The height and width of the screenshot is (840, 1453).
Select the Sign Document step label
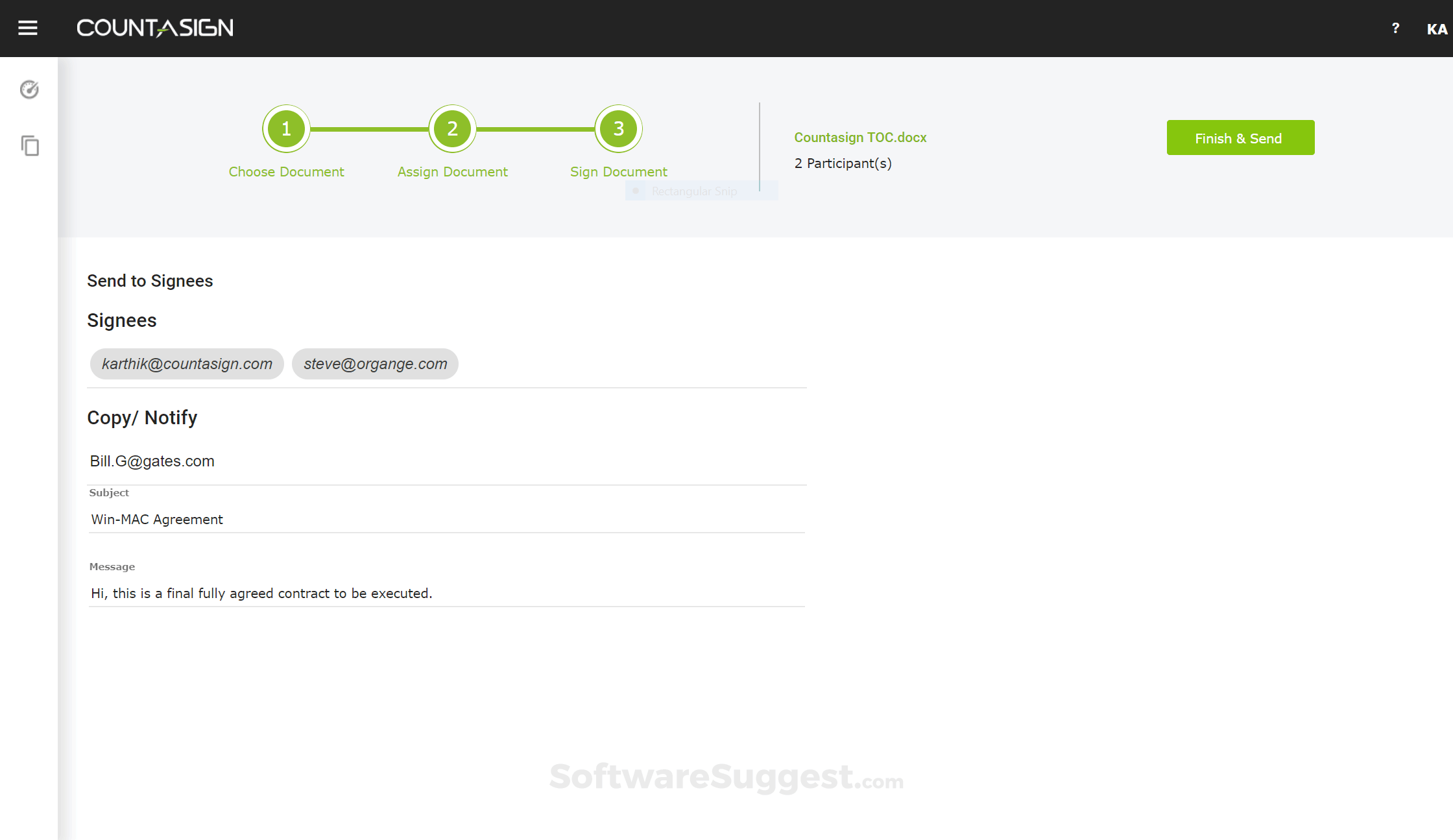point(618,172)
